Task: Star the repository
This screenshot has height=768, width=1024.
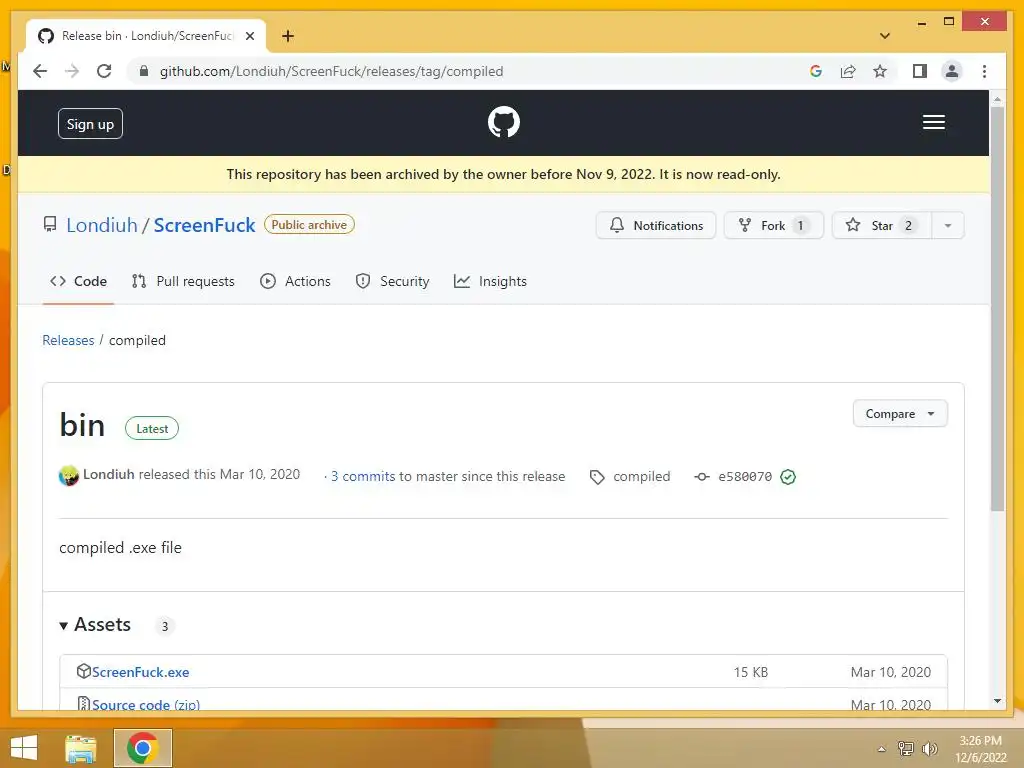Action: coord(882,225)
